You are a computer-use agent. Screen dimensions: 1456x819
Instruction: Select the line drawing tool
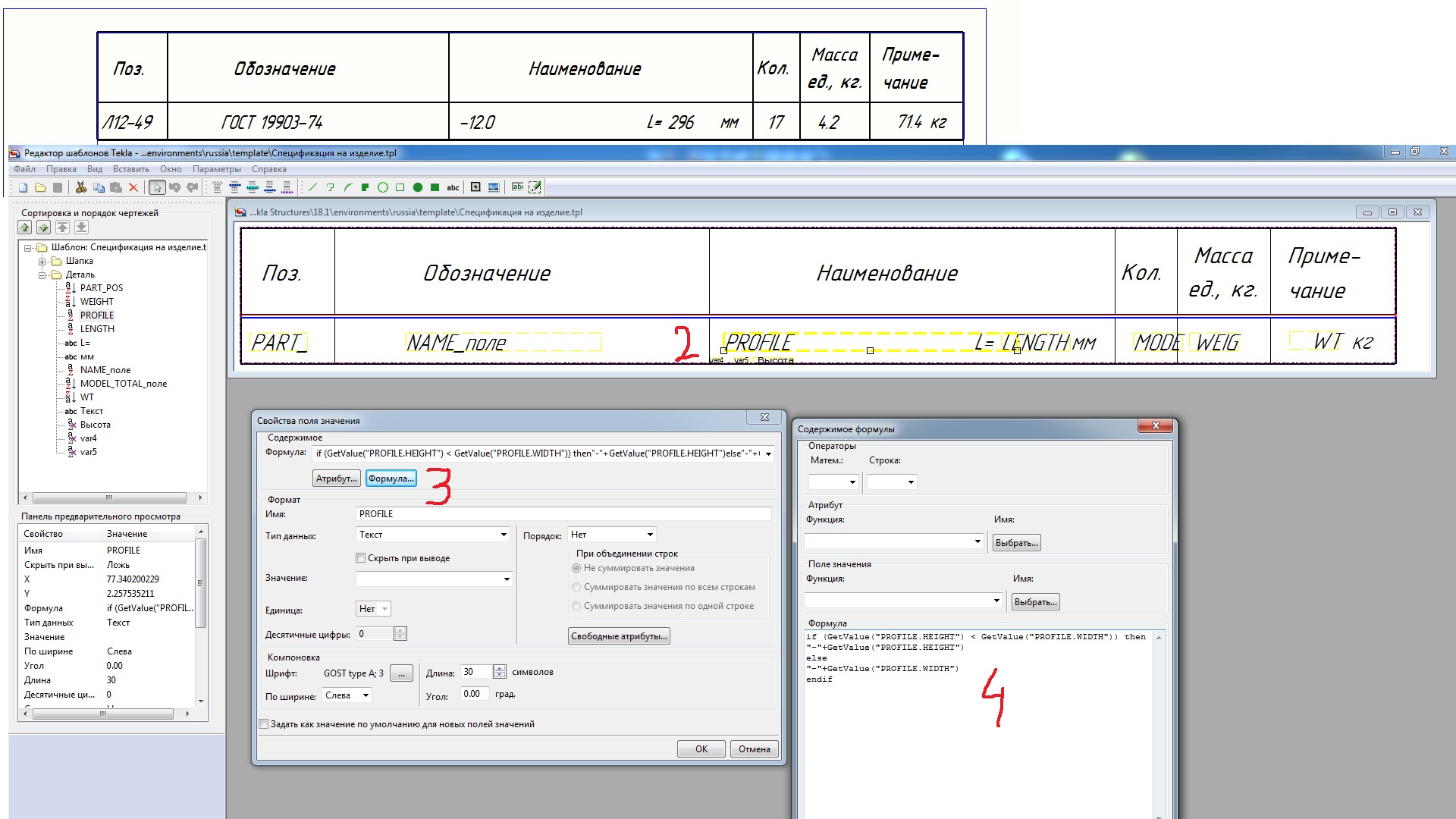[312, 187]
